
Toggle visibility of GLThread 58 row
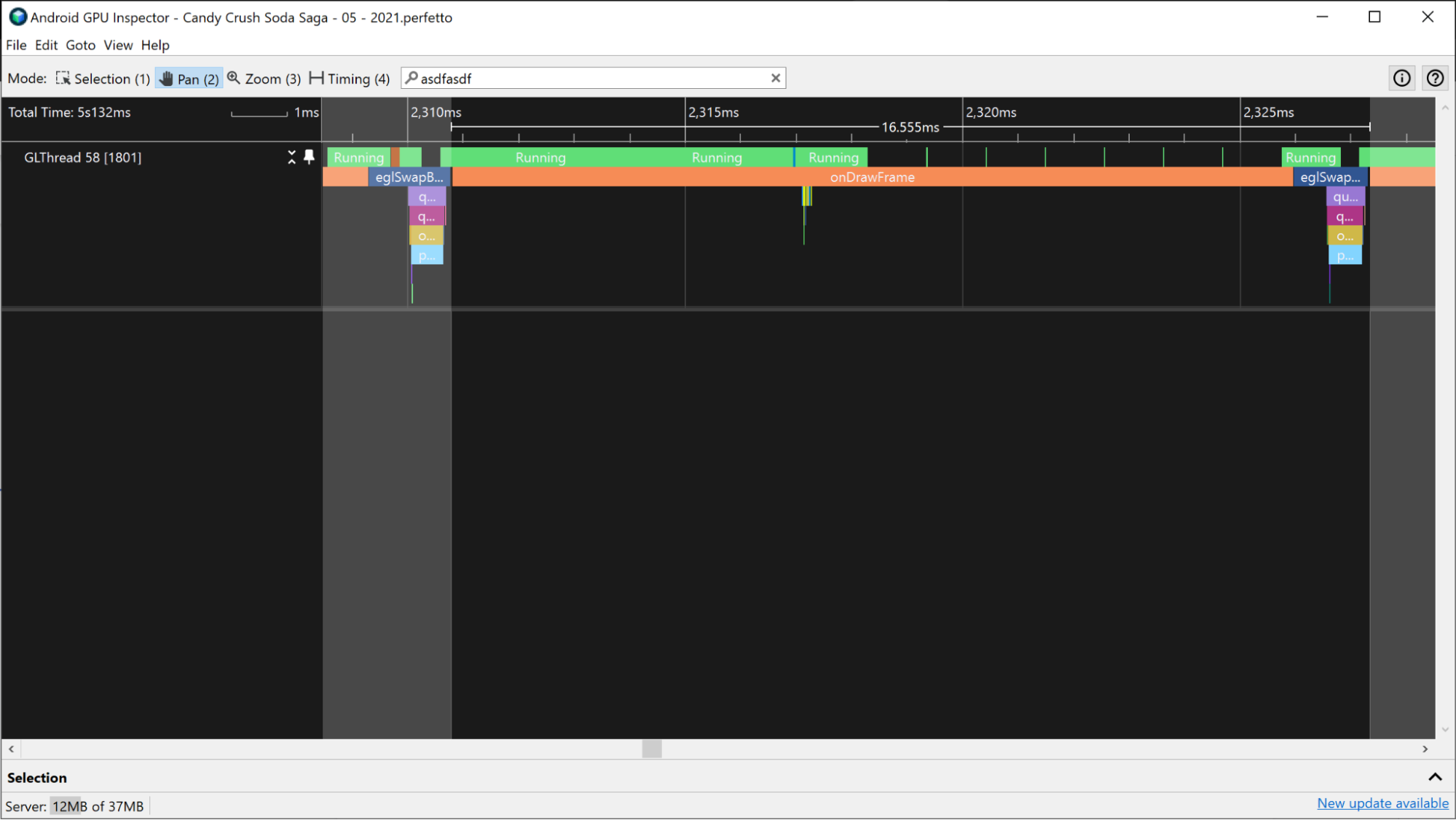click(x=292, y=157)
